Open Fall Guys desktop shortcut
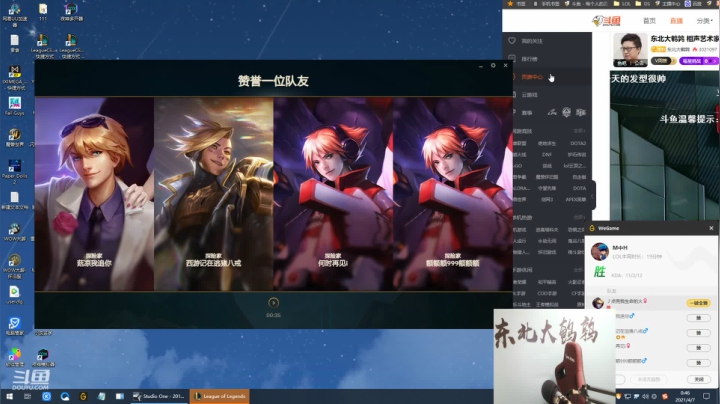Image resolution: width=720 pixels, height=404 pixels. point(15,106)
